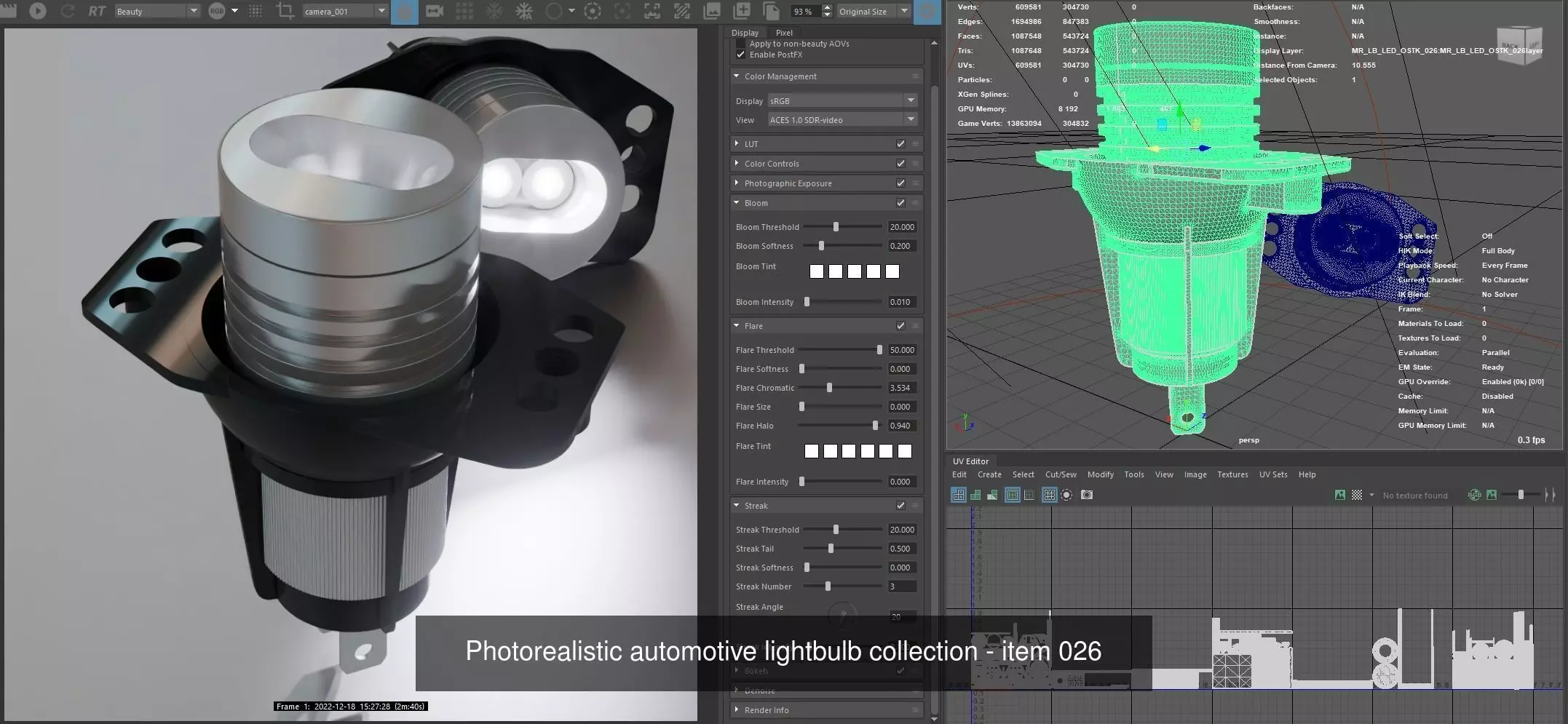The width and height of the screenshot is (1568, 724).
Task: Toggle the RT real-time render icon
Action: click(97, 11)
